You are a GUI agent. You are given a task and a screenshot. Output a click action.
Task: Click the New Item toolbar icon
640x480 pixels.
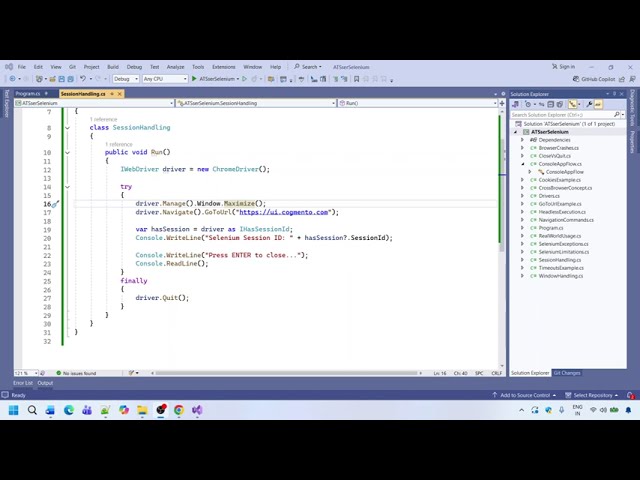(39, 79)
